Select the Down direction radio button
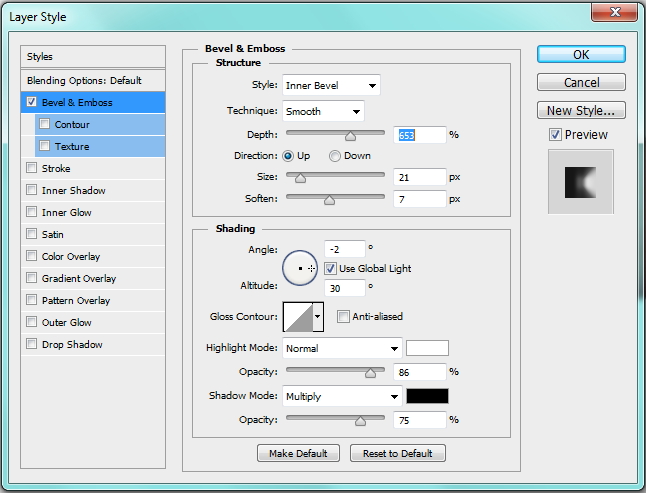This screenshot has width=646, height=493. [335, 156]
